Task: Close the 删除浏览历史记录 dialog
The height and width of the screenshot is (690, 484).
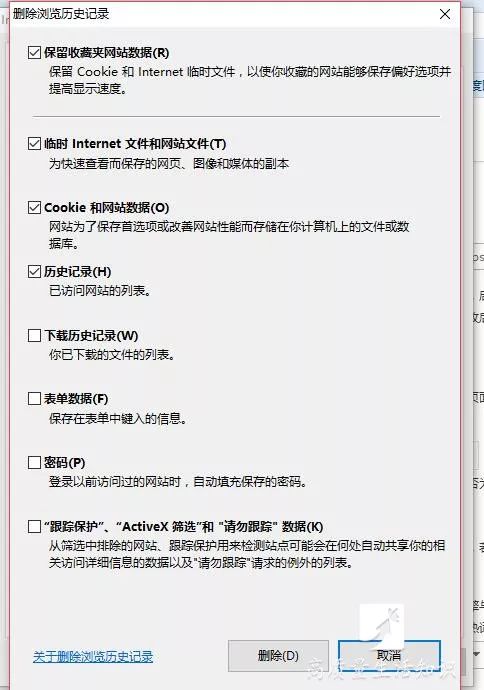Action: coord(445,14)
